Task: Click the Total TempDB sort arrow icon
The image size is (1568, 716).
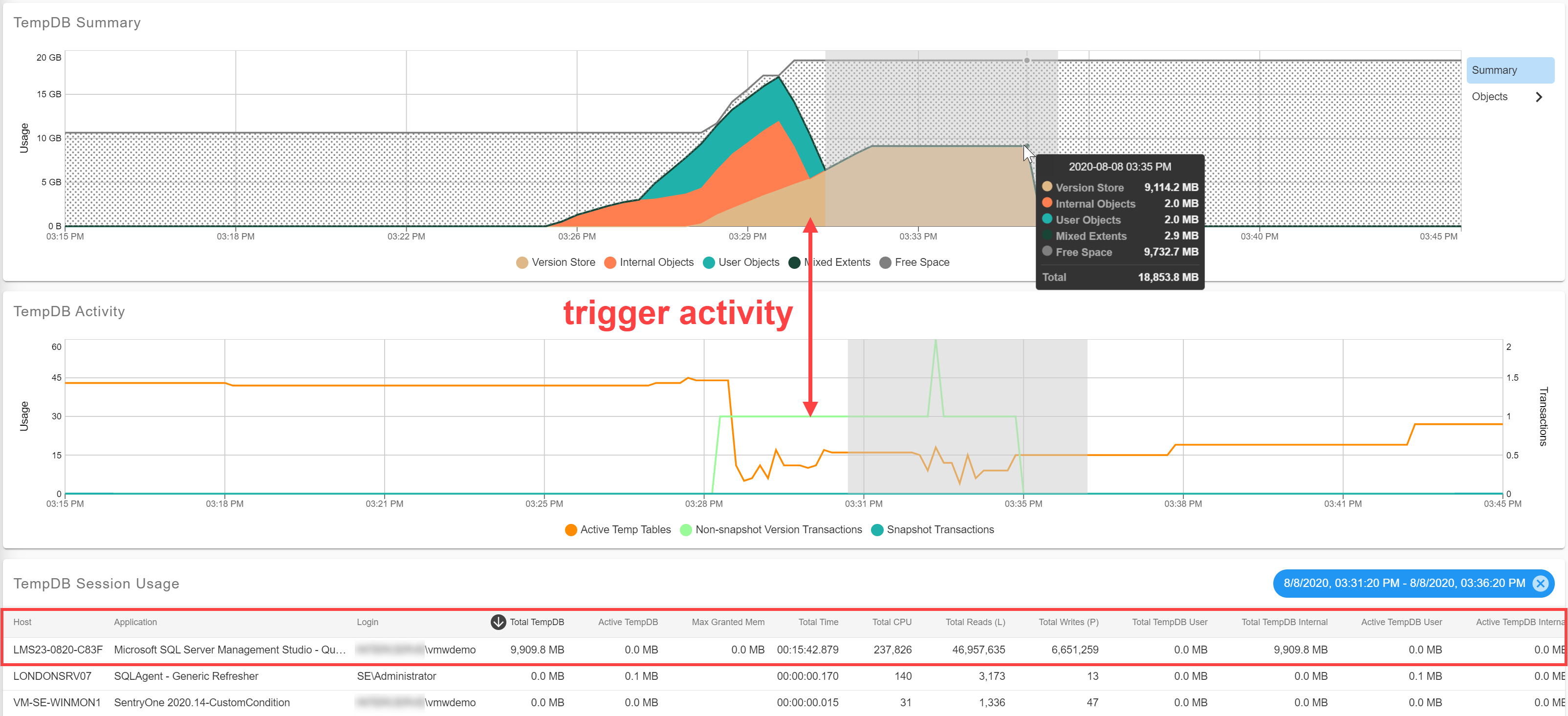Action: click(x=498, y=622)
